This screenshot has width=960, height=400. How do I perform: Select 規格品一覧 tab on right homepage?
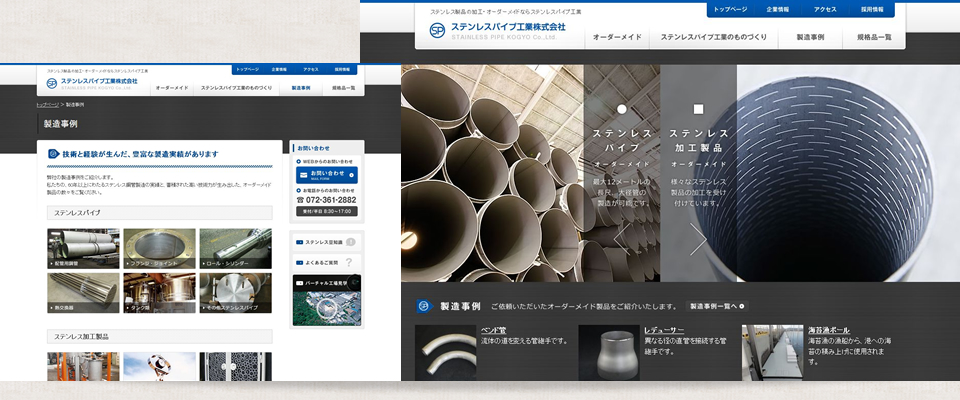(x=874, y=37)
